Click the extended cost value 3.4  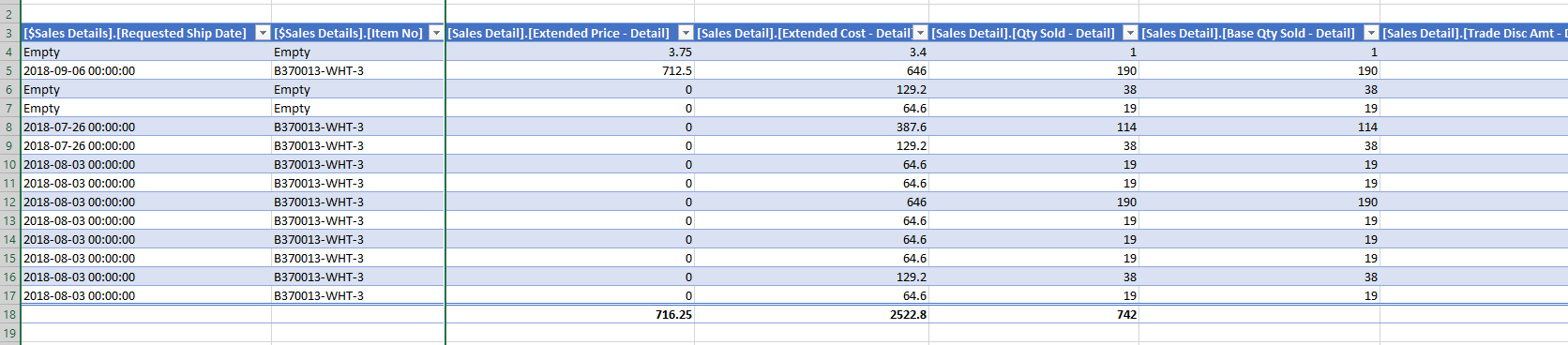812,52
